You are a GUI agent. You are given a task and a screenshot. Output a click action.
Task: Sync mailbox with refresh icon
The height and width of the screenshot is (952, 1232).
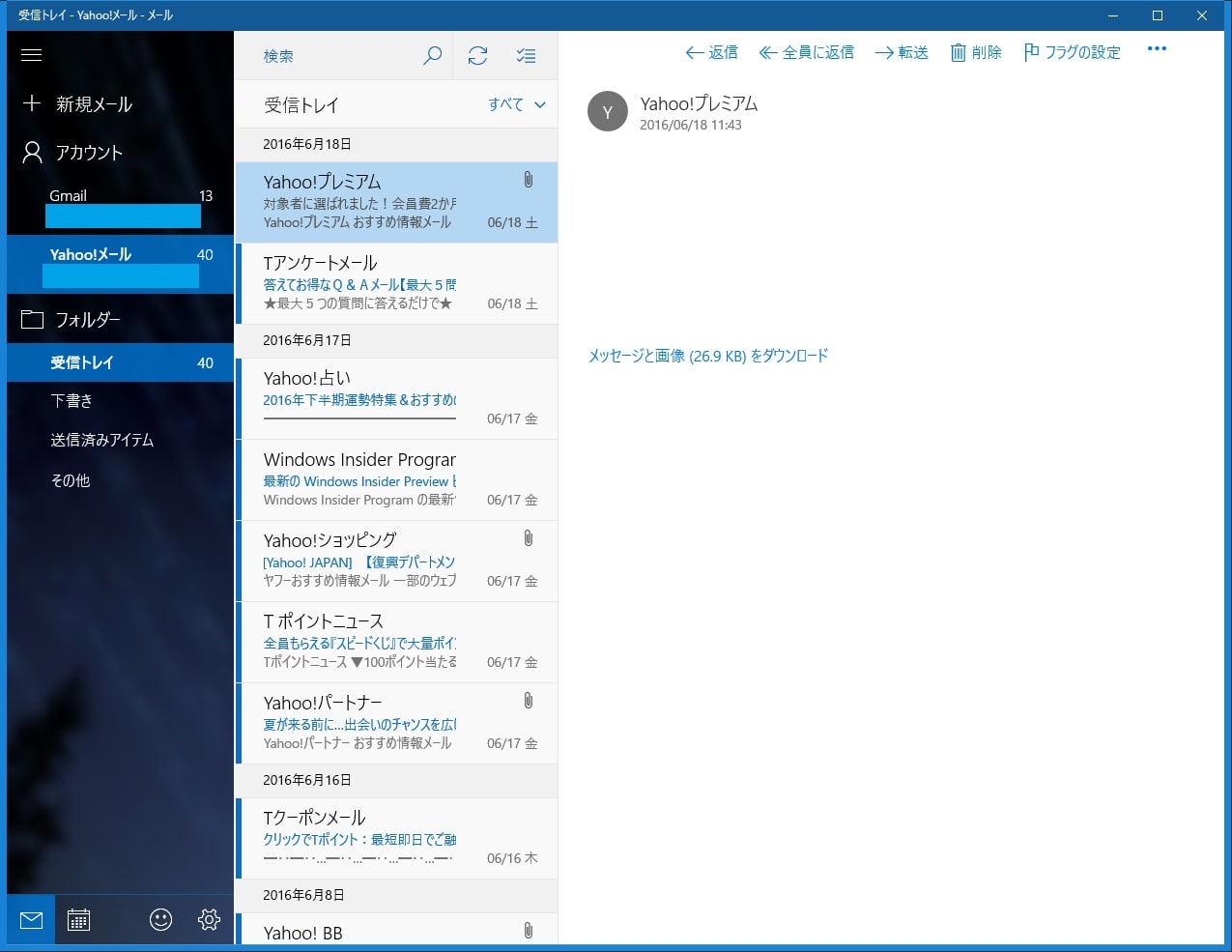pos(477,56)
